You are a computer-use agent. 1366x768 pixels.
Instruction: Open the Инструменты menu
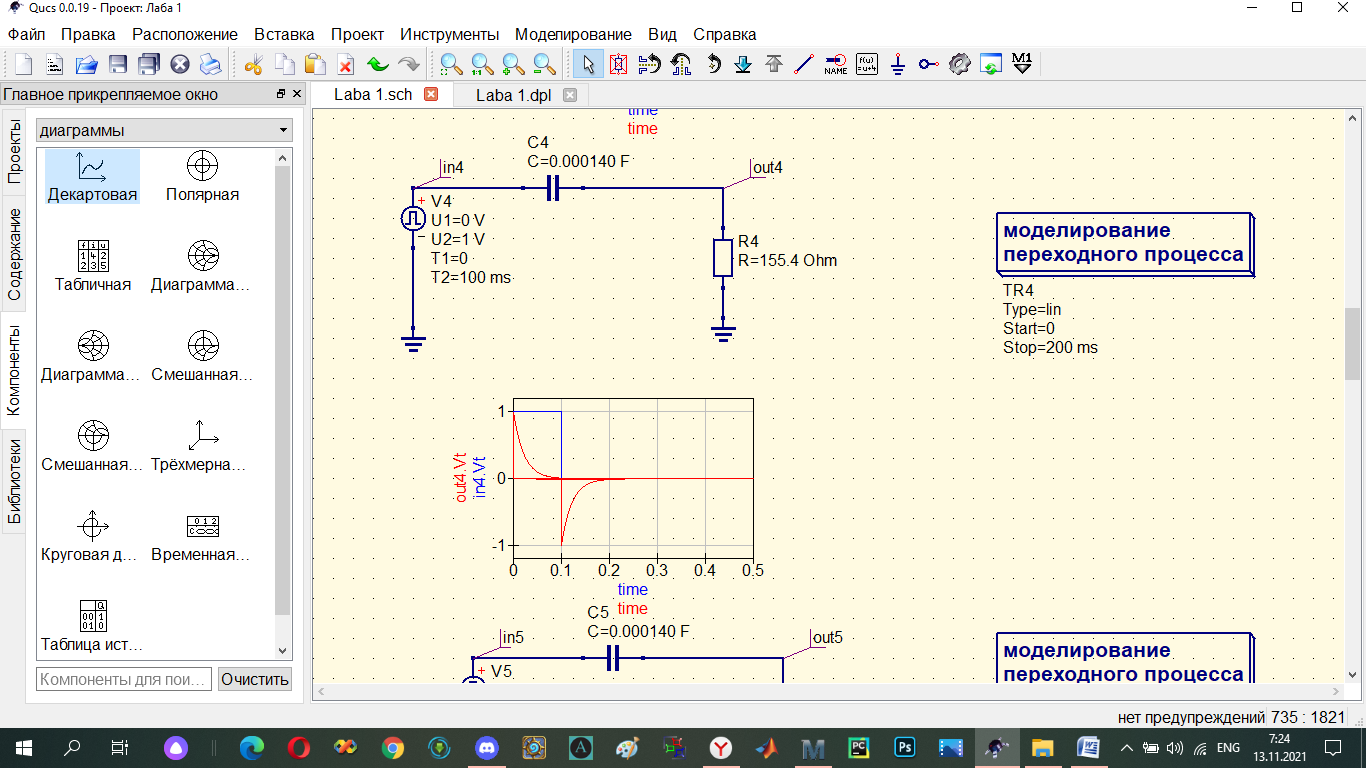coord(449,34)
